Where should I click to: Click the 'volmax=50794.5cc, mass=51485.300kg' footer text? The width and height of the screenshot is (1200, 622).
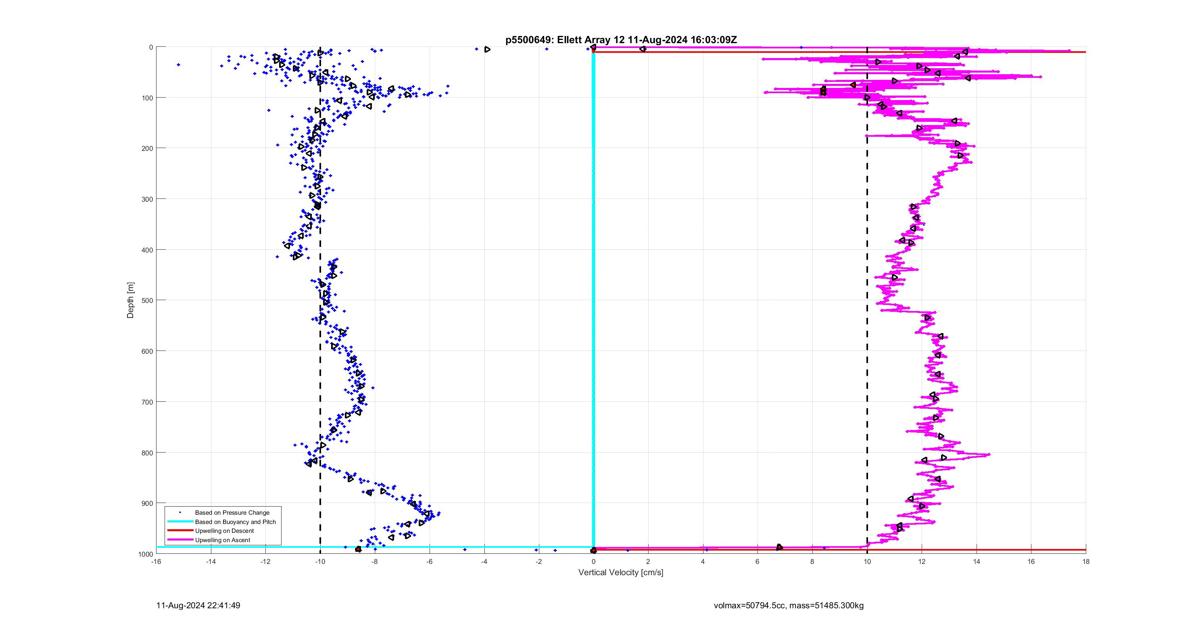pyautogui.click(x=789, y=605)
